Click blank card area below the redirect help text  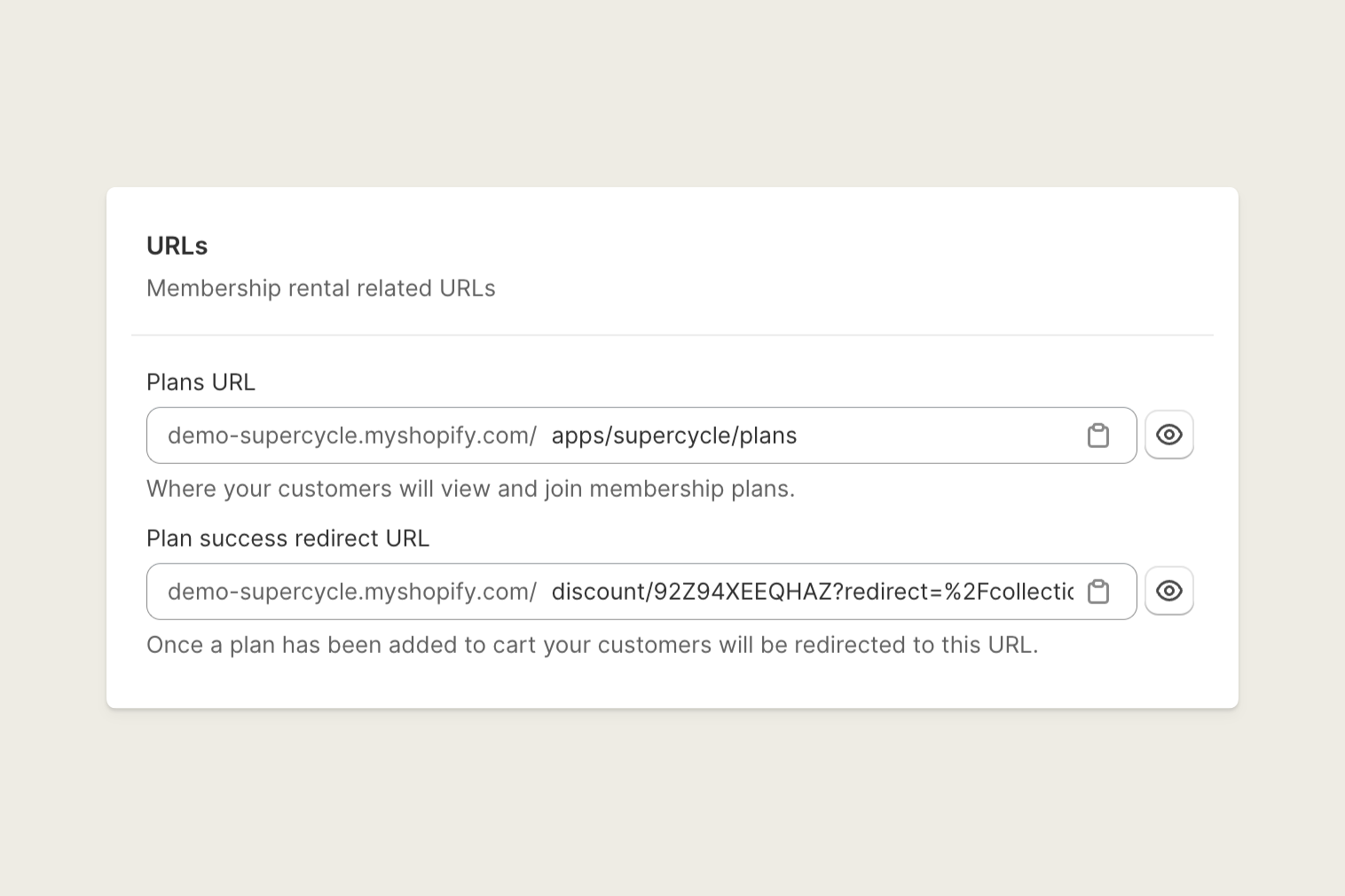point(672,683)
